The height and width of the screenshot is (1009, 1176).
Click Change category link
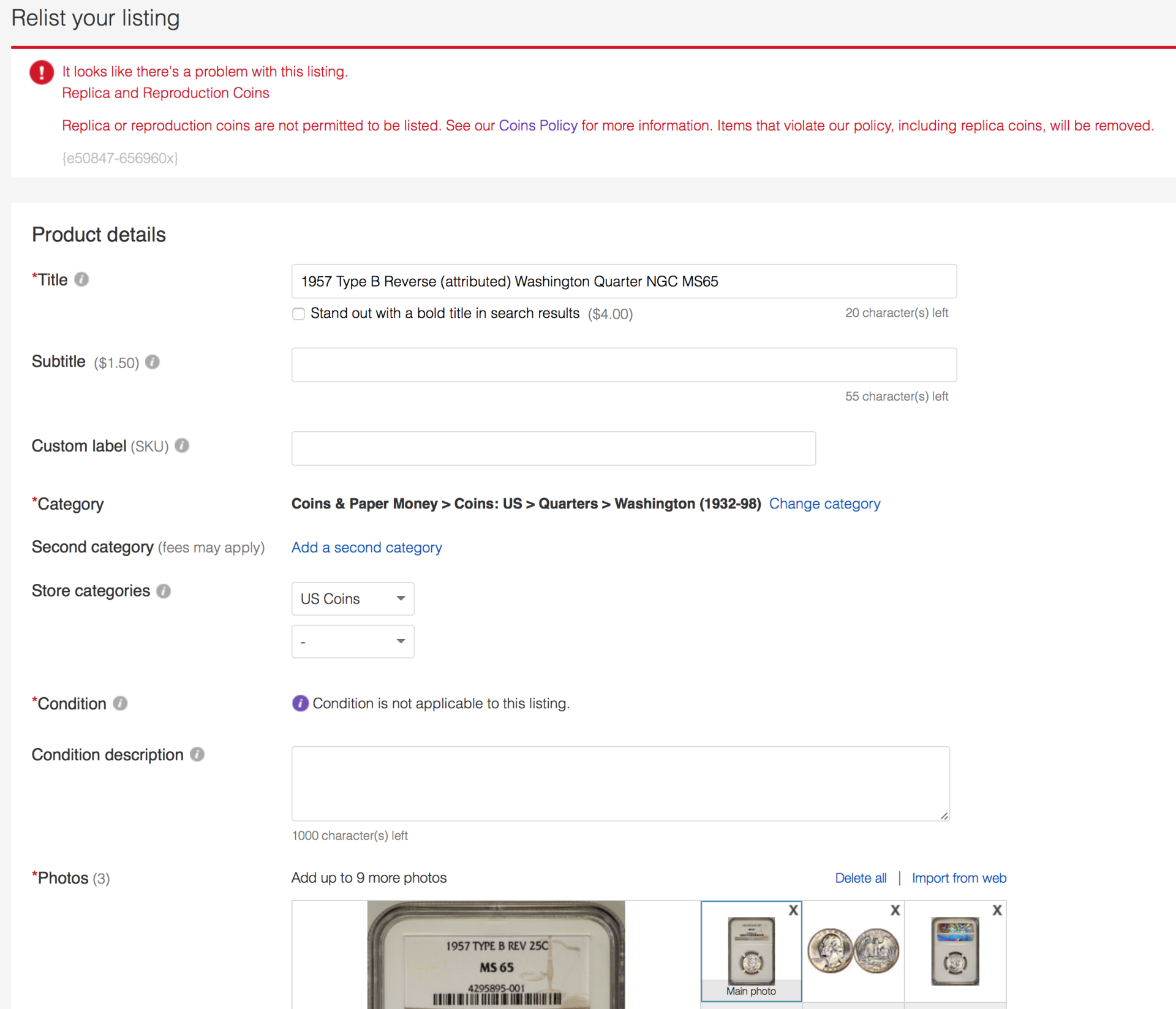coord(824,504)
